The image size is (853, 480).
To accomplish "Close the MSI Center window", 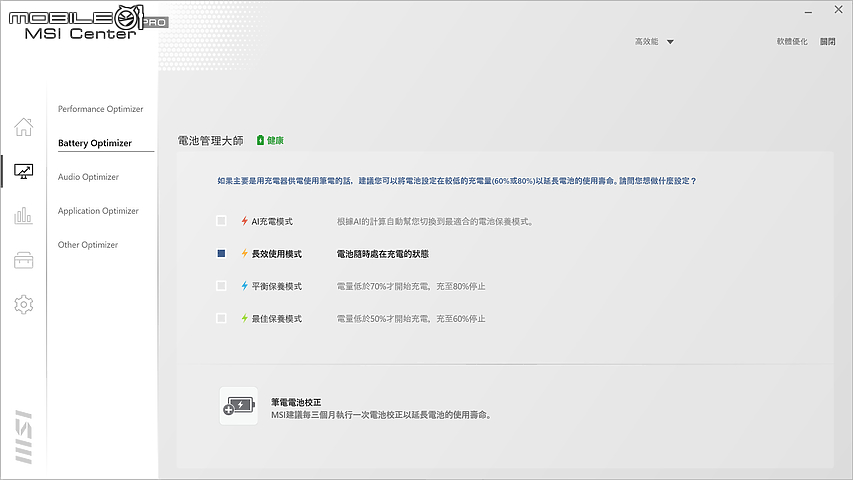I will [x=838, y=10].
